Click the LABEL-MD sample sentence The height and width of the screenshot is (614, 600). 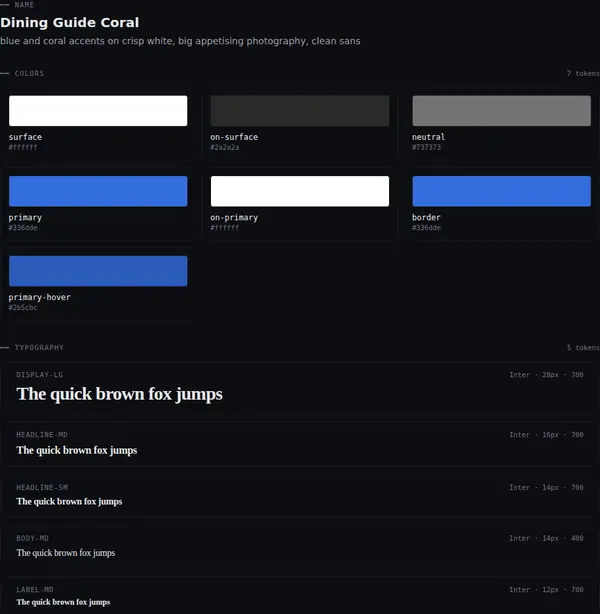pyautogui.click(x=63, y=602)
